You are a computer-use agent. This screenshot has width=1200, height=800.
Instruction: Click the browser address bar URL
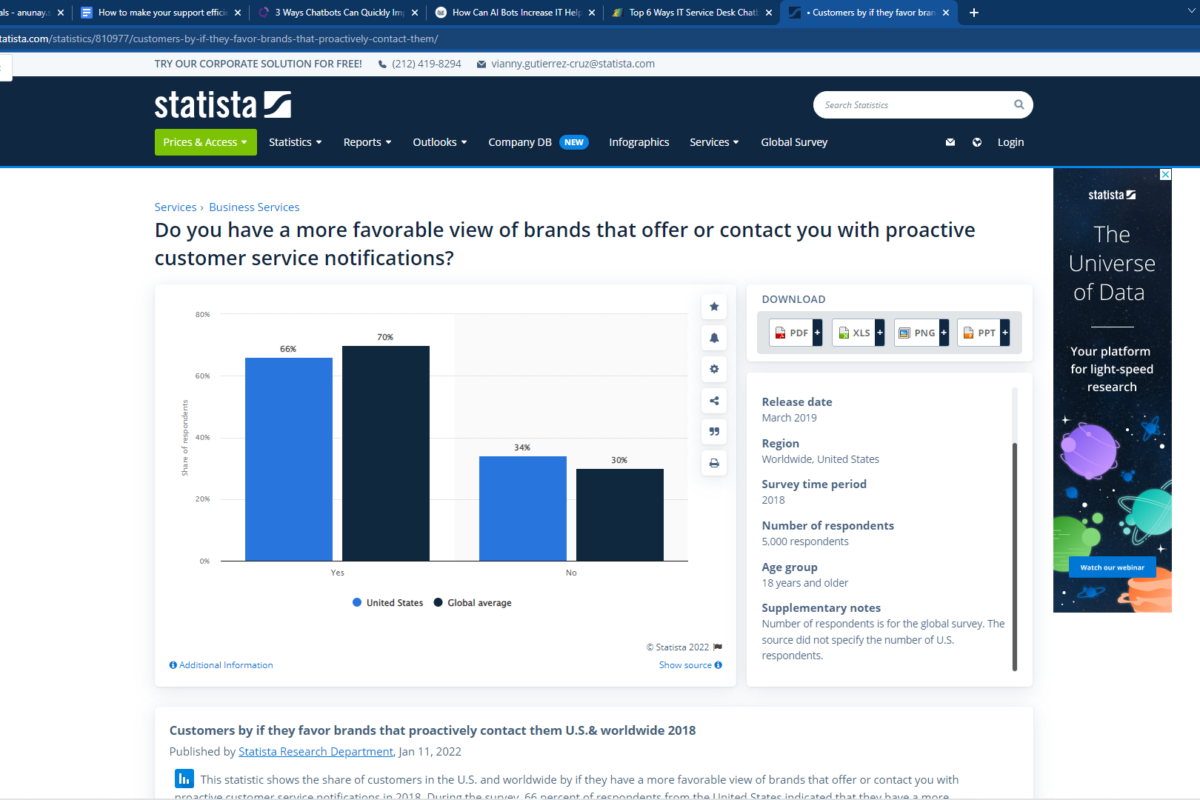pyautogui.click(x=219, y=39)
